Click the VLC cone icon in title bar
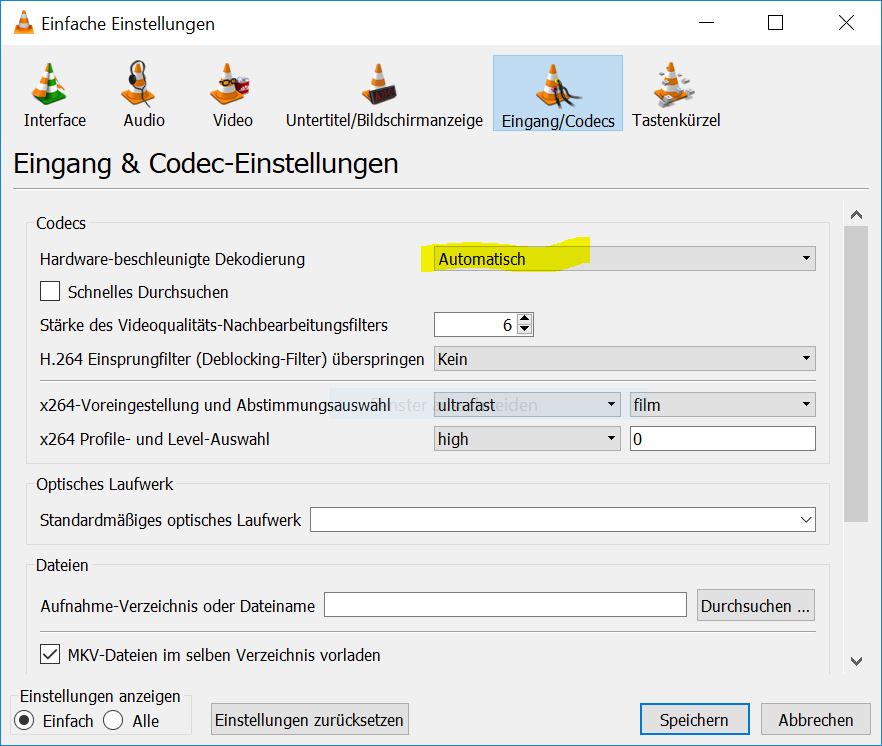Viewport: 882px width, 746px height. tap(24, 23)
